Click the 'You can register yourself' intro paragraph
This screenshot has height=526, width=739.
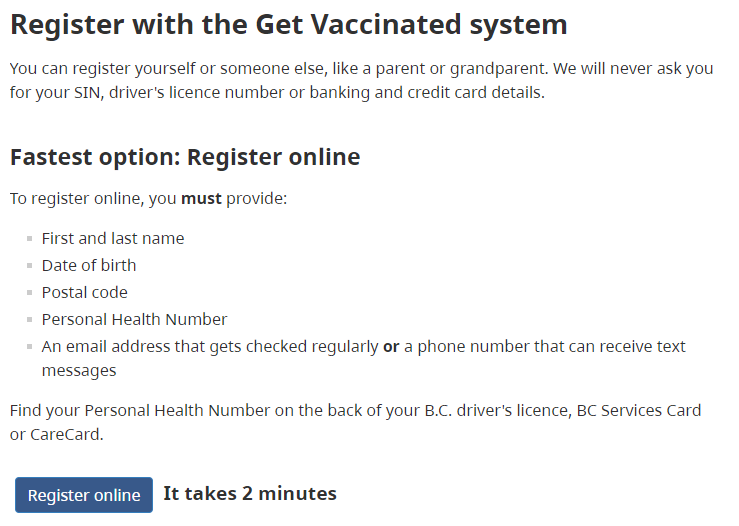(x=361, y=81)
